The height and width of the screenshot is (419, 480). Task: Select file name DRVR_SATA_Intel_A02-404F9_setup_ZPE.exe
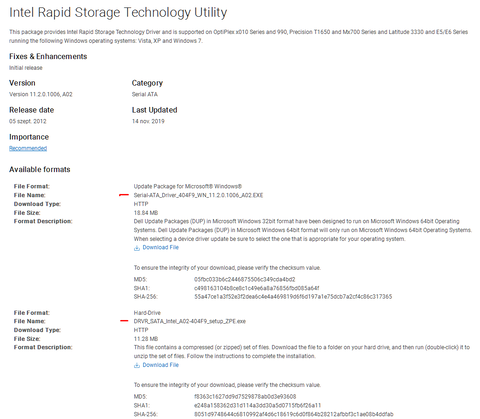pos(190,321)
